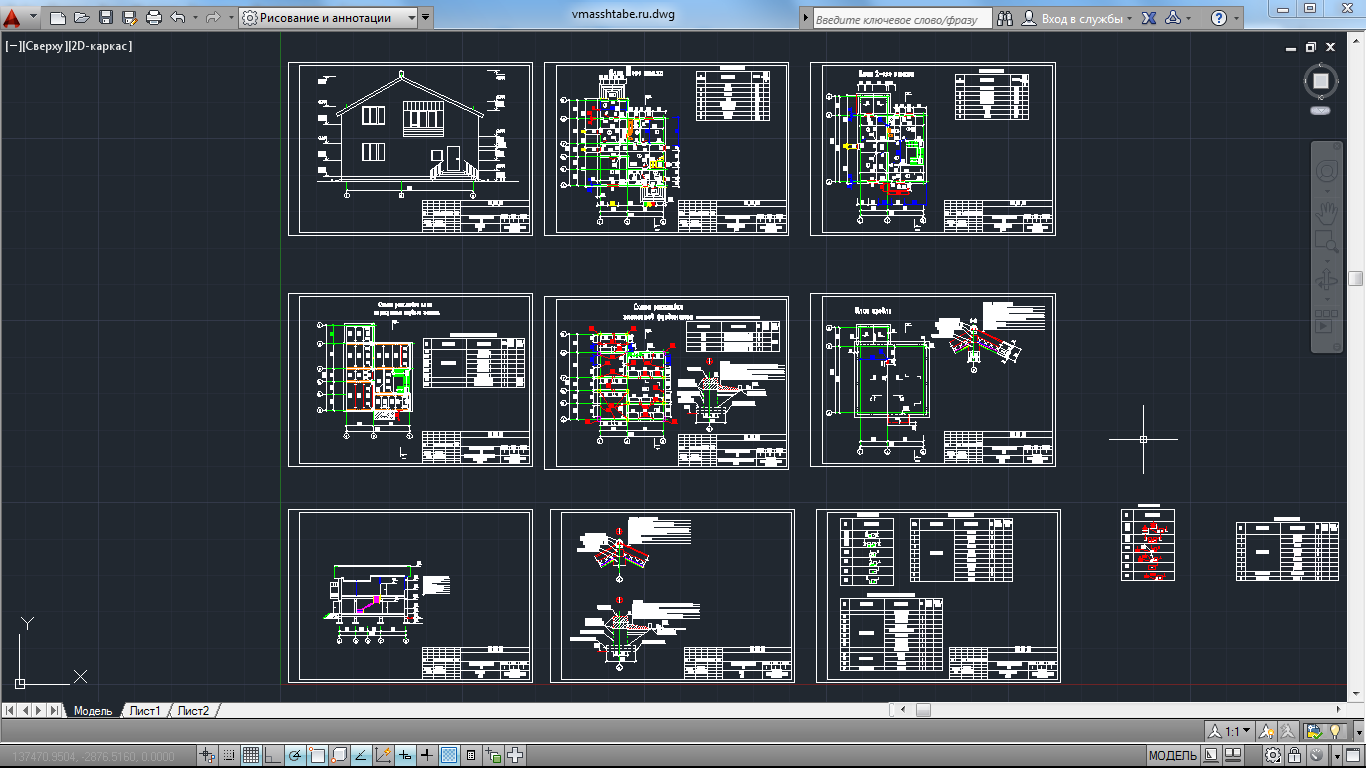The image size is (1366, 768).
Task: Open the 1:1 annotation scale dropdown
Action: [1230, 731]
